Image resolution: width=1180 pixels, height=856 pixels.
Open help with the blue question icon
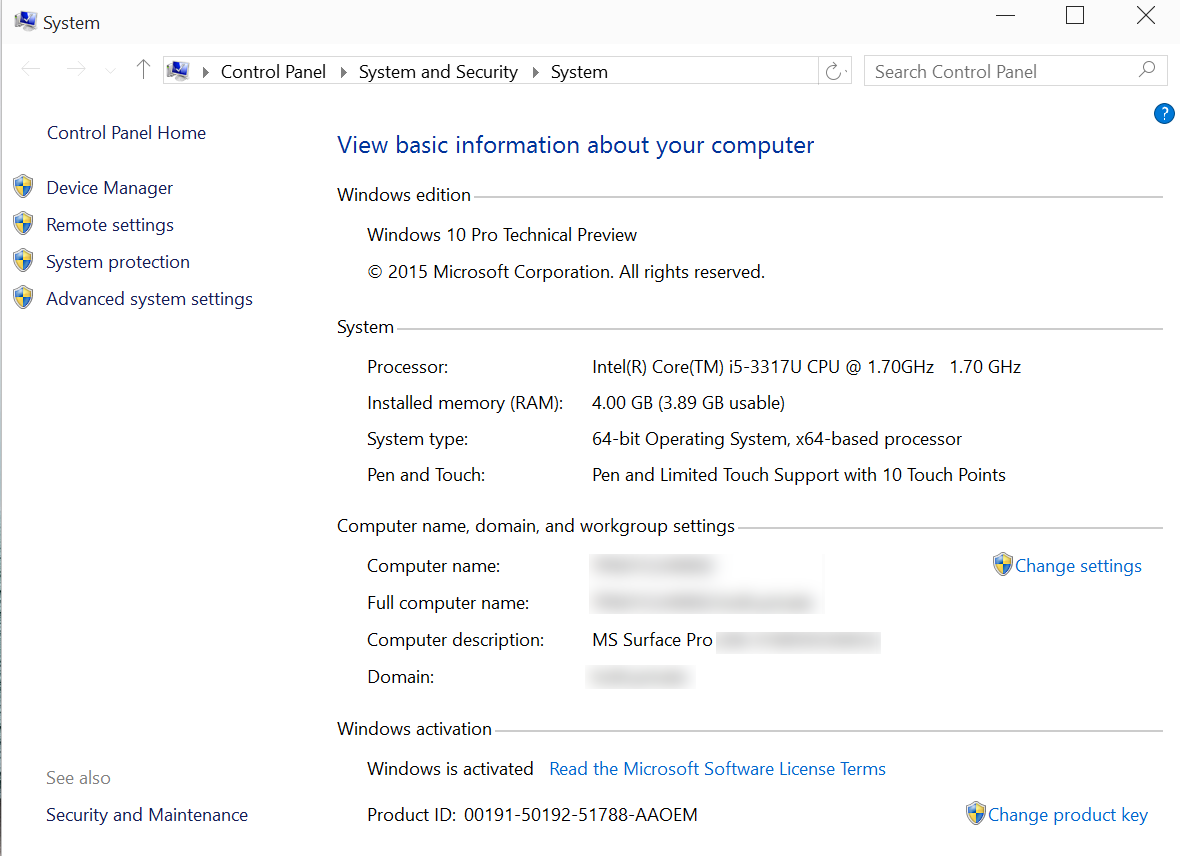point(1163,114)
